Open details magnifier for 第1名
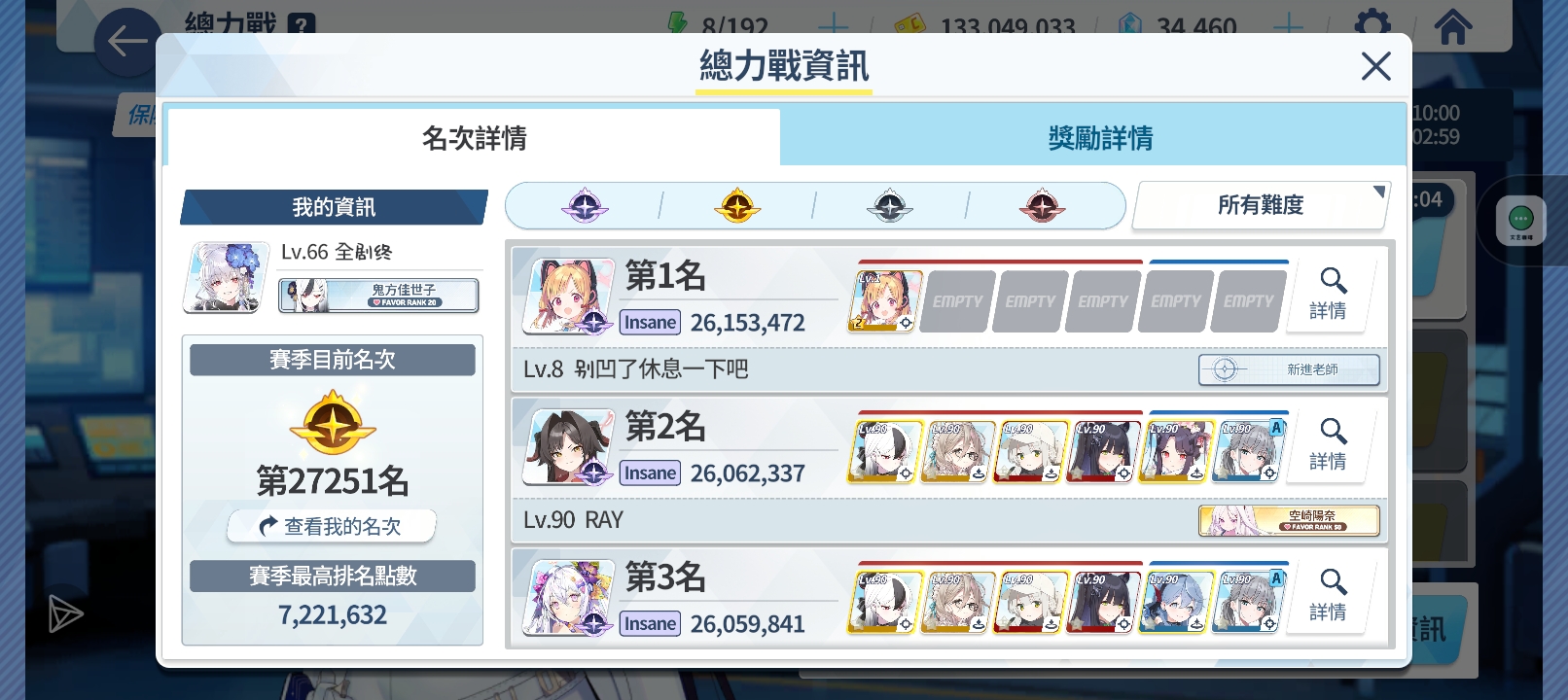Viewport: 1568px width, 700px height. click(1330, 295)
